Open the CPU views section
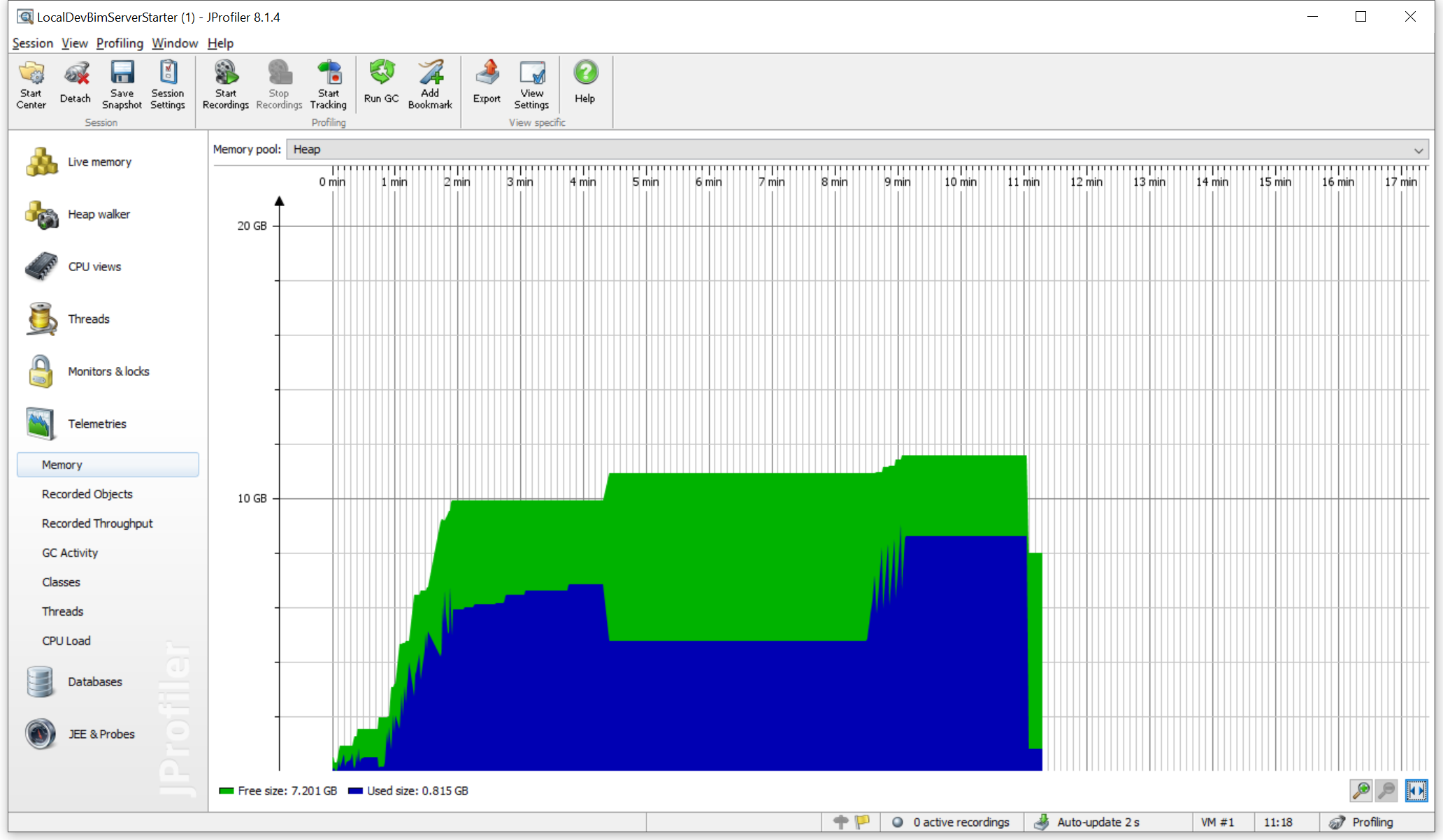 point(94,267)
